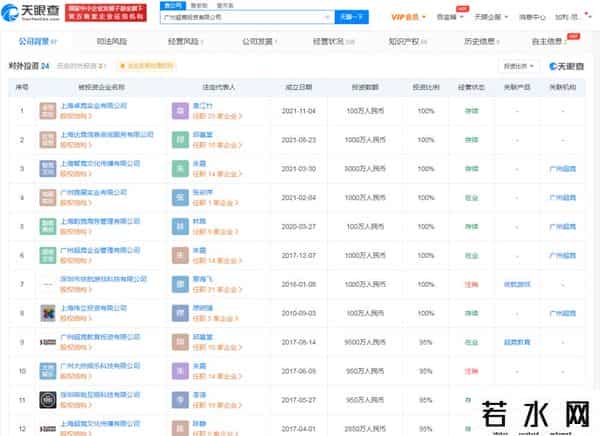The image size is (600, 436).
Task: Open the green representative avatar in row 2
Action: coord(180,140)
